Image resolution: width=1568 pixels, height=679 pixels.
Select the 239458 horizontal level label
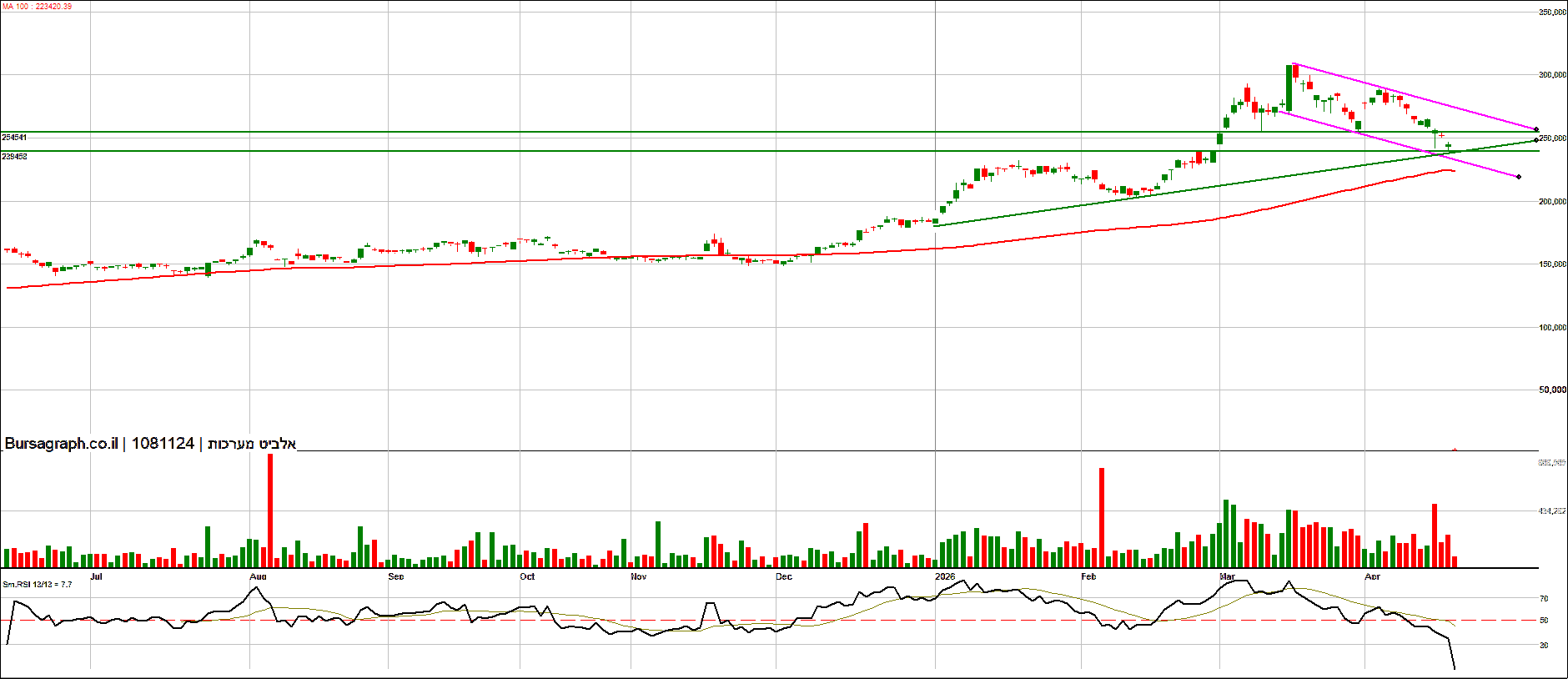14,157
